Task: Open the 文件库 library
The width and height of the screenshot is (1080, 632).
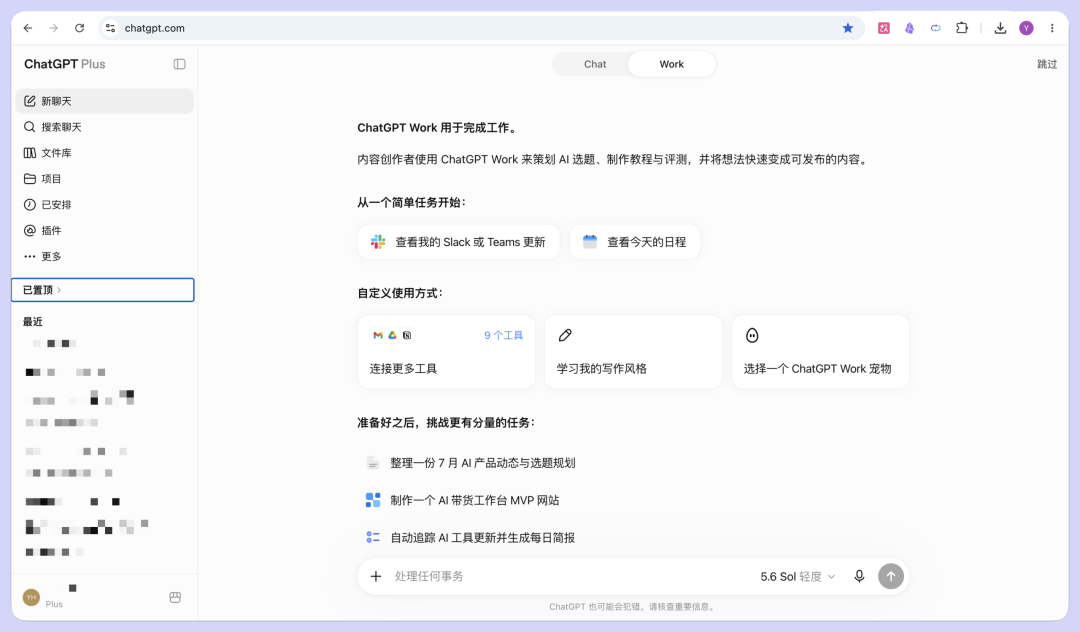Action: (x=105, y=153)
